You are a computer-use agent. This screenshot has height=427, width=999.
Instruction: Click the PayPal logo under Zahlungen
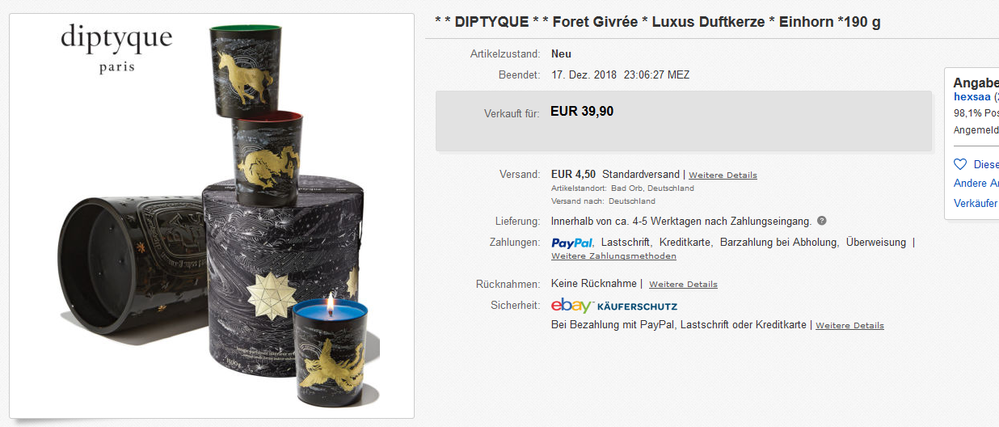572,243
